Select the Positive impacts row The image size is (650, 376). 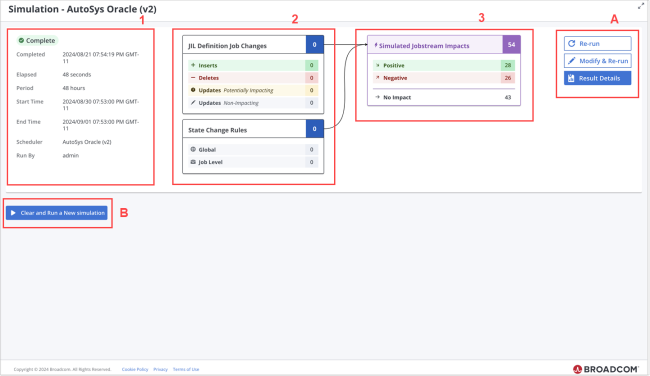point(444,65)
